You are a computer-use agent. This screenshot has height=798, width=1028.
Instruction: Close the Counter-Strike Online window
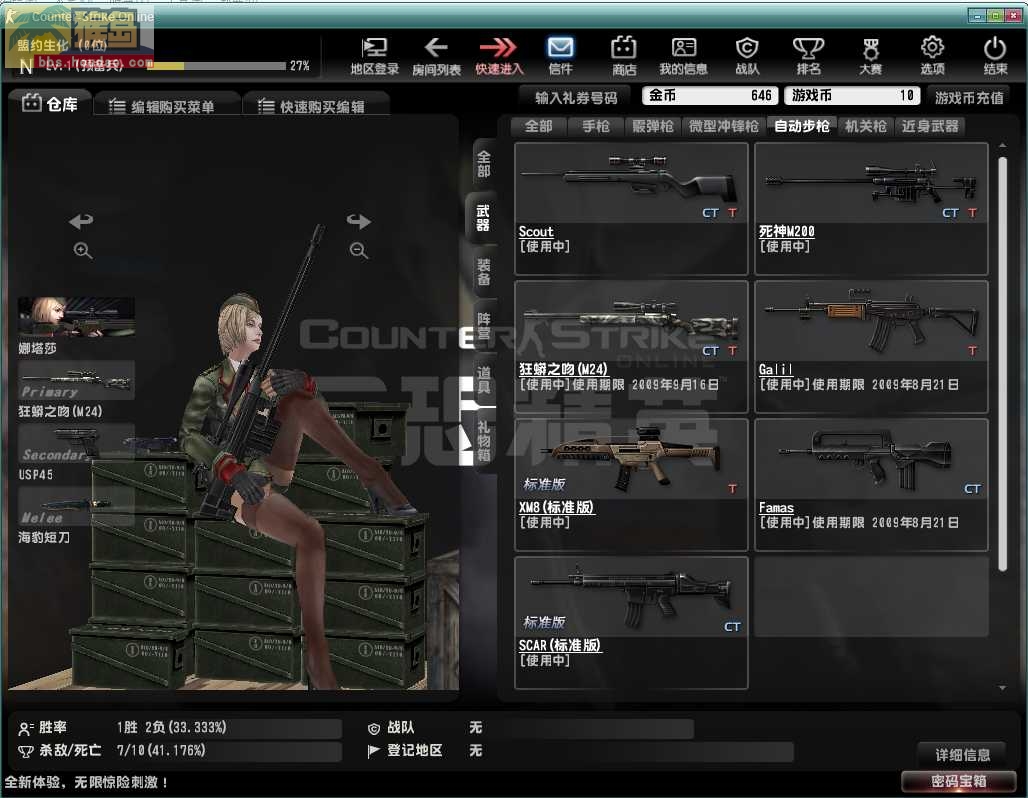click(1013, 16)
